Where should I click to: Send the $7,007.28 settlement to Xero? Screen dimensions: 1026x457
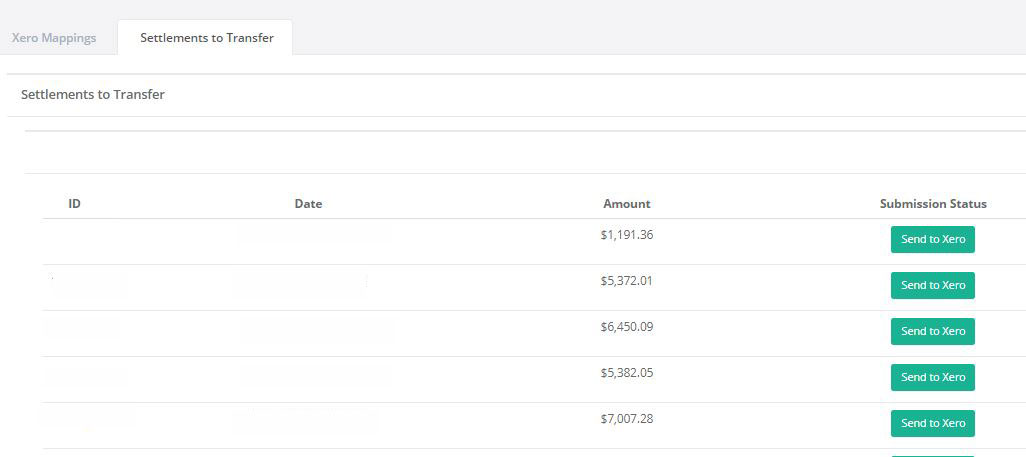(x=932, y=423)
